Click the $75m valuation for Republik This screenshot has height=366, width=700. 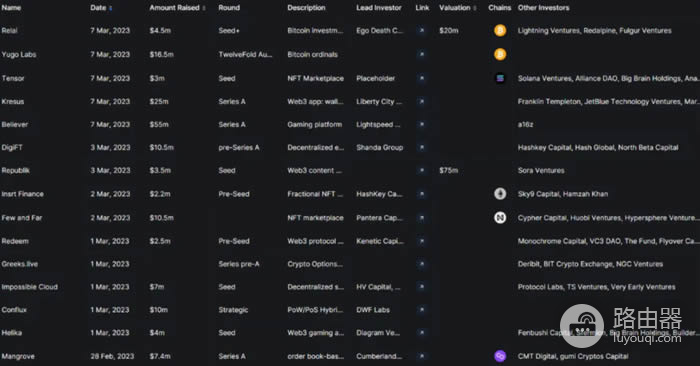[449, 171]
